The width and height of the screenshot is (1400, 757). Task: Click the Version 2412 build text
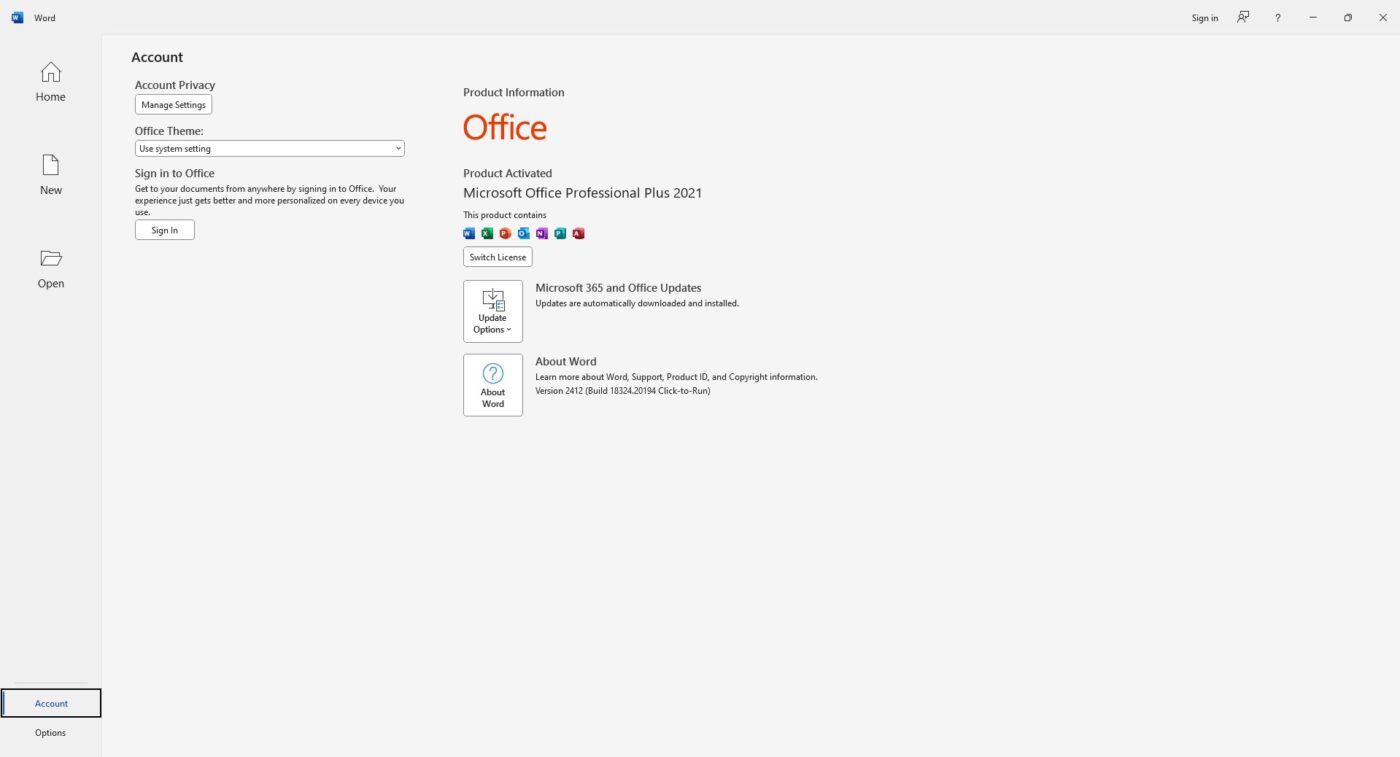623,391
